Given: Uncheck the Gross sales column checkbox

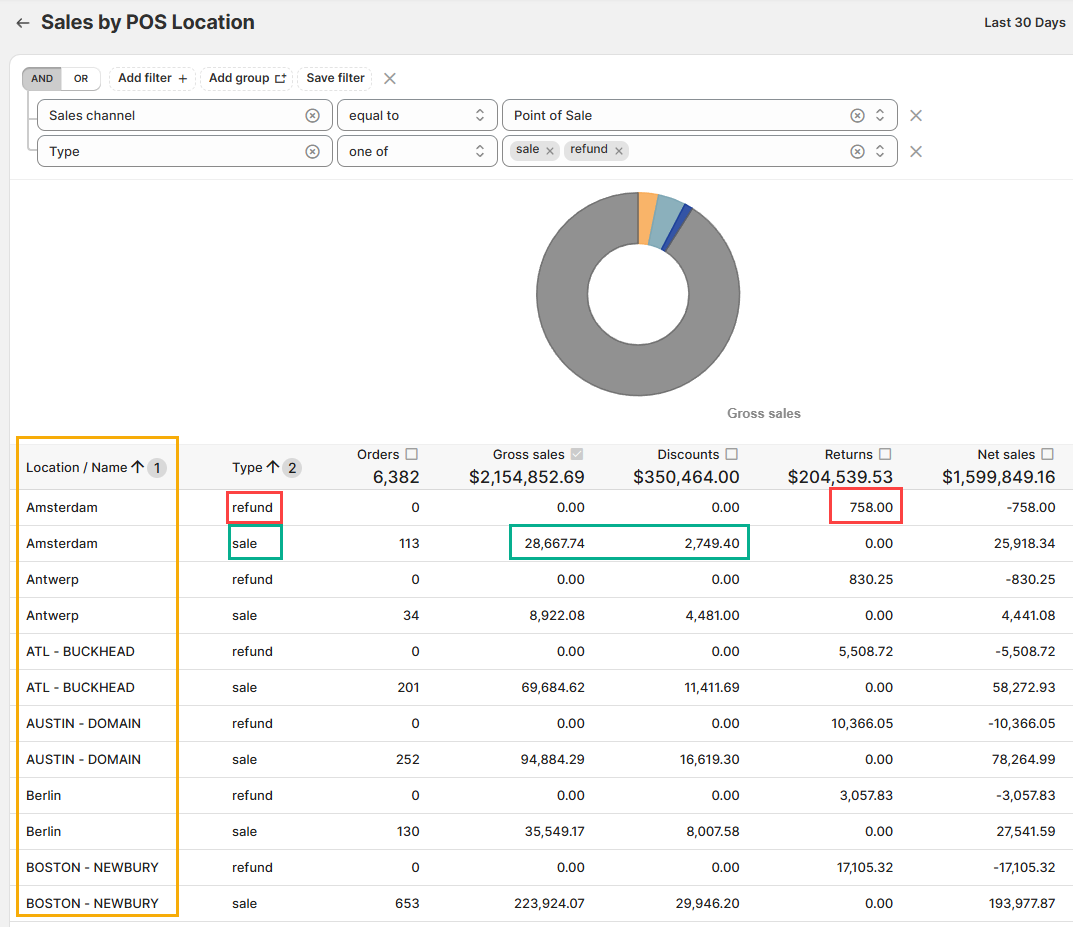Looking at the screenshot, I should click(576, 454).
